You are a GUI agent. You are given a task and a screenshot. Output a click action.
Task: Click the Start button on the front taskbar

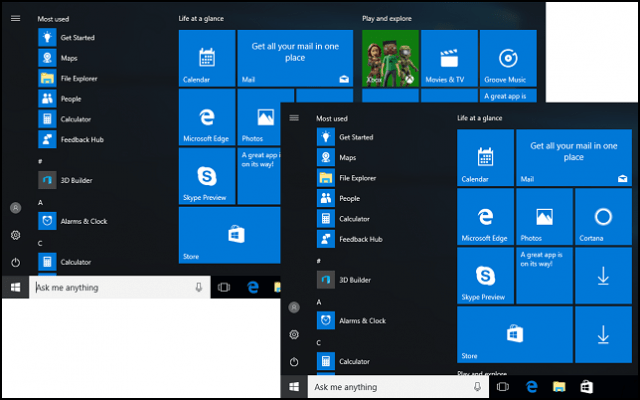(294, 387)
